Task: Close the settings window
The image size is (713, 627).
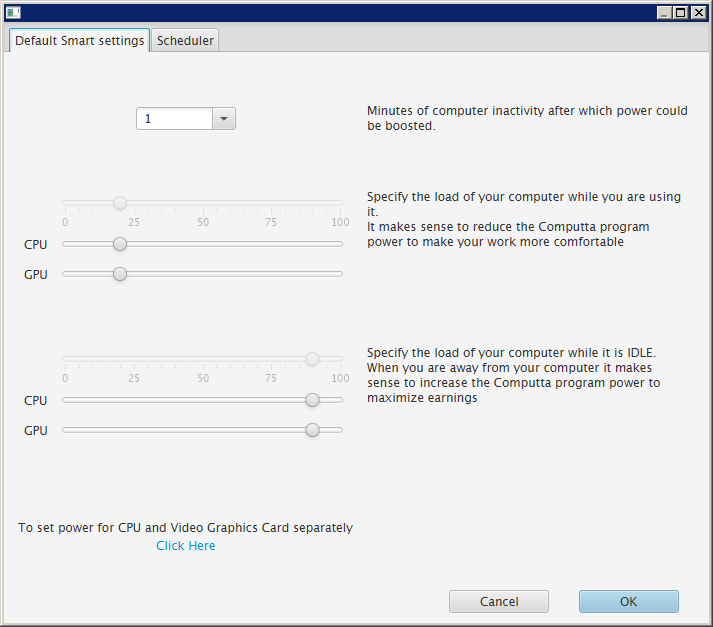Action: pos(698,13)
